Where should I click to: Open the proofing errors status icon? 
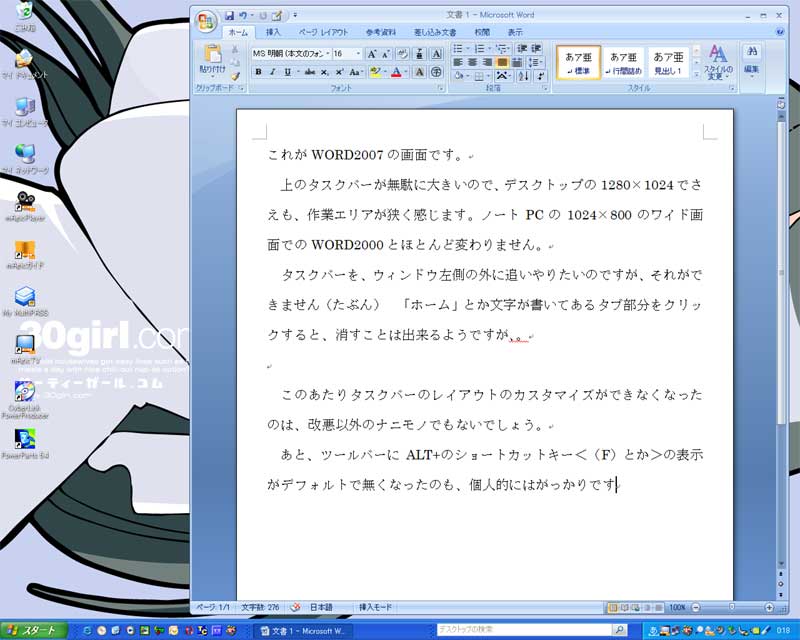click(295, 607)
